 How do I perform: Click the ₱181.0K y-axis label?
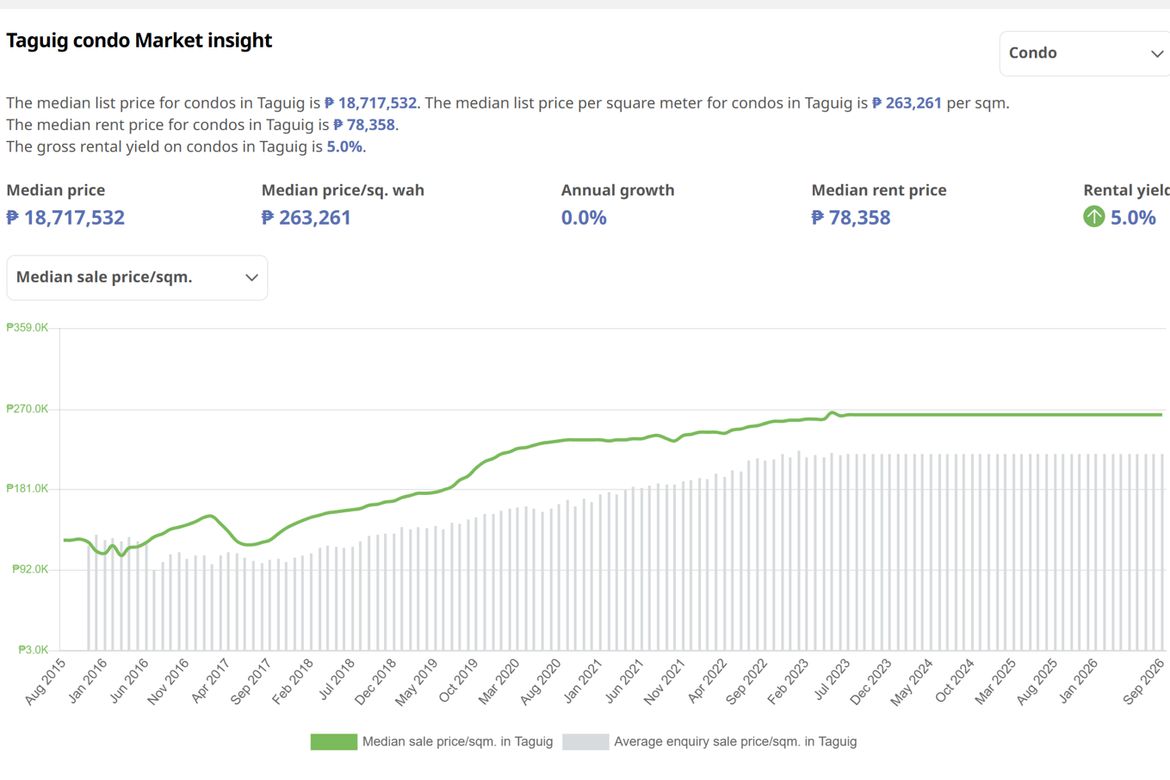coord(28,489)
